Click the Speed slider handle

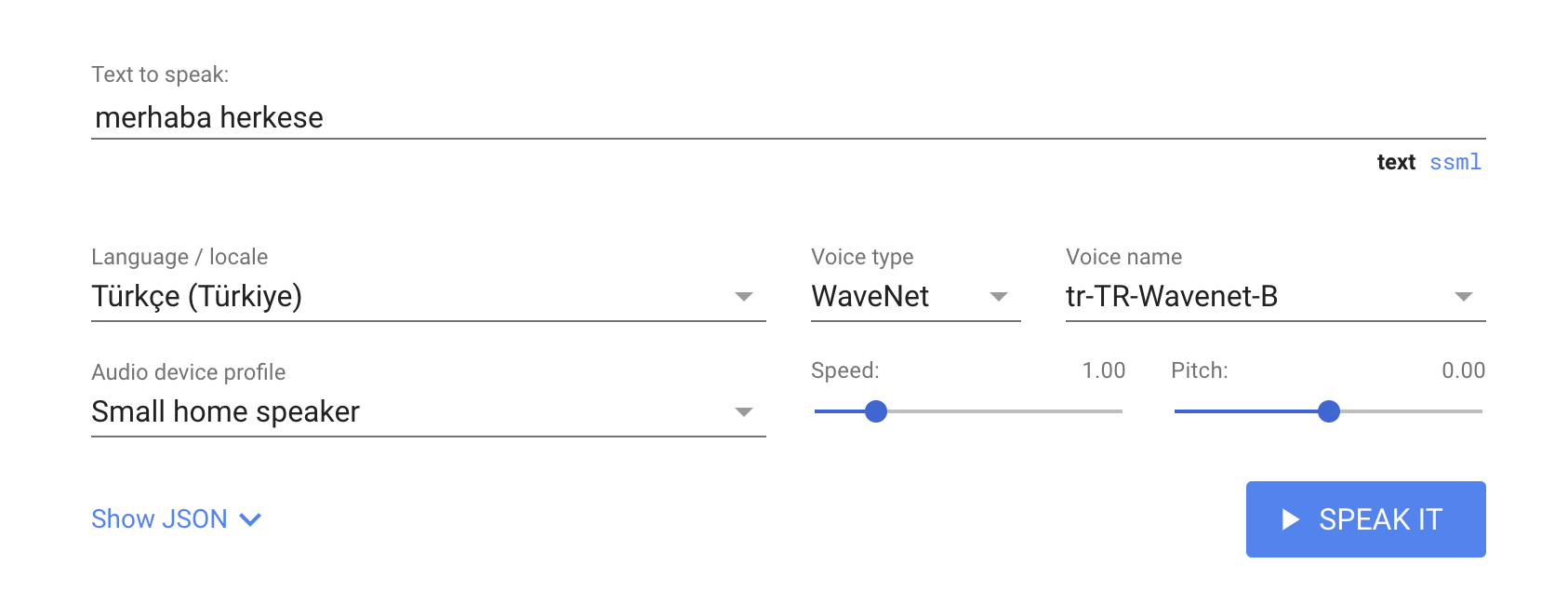click(x=876, y=411)
